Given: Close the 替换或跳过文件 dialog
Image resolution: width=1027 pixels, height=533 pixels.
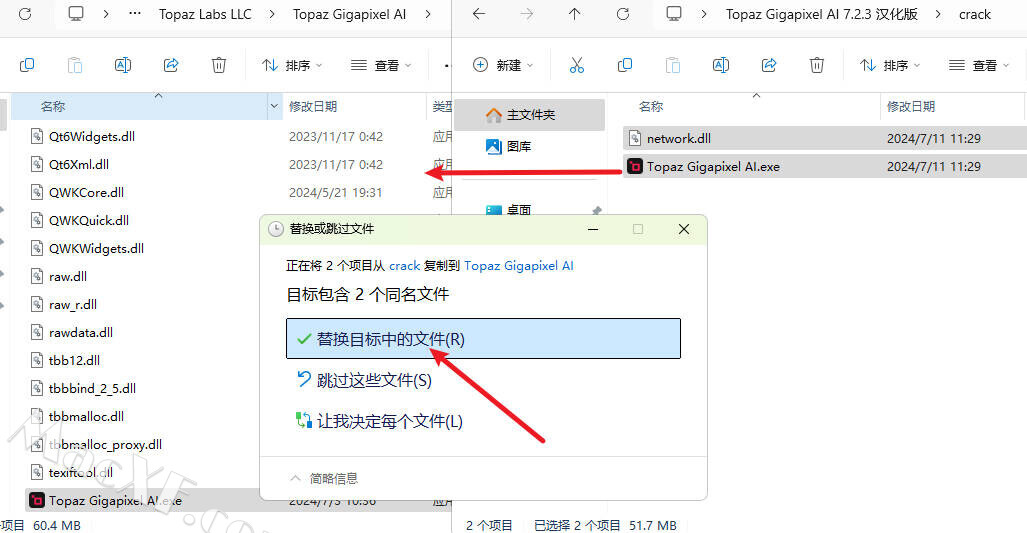Looking at the screenshot, I should 684,229.
